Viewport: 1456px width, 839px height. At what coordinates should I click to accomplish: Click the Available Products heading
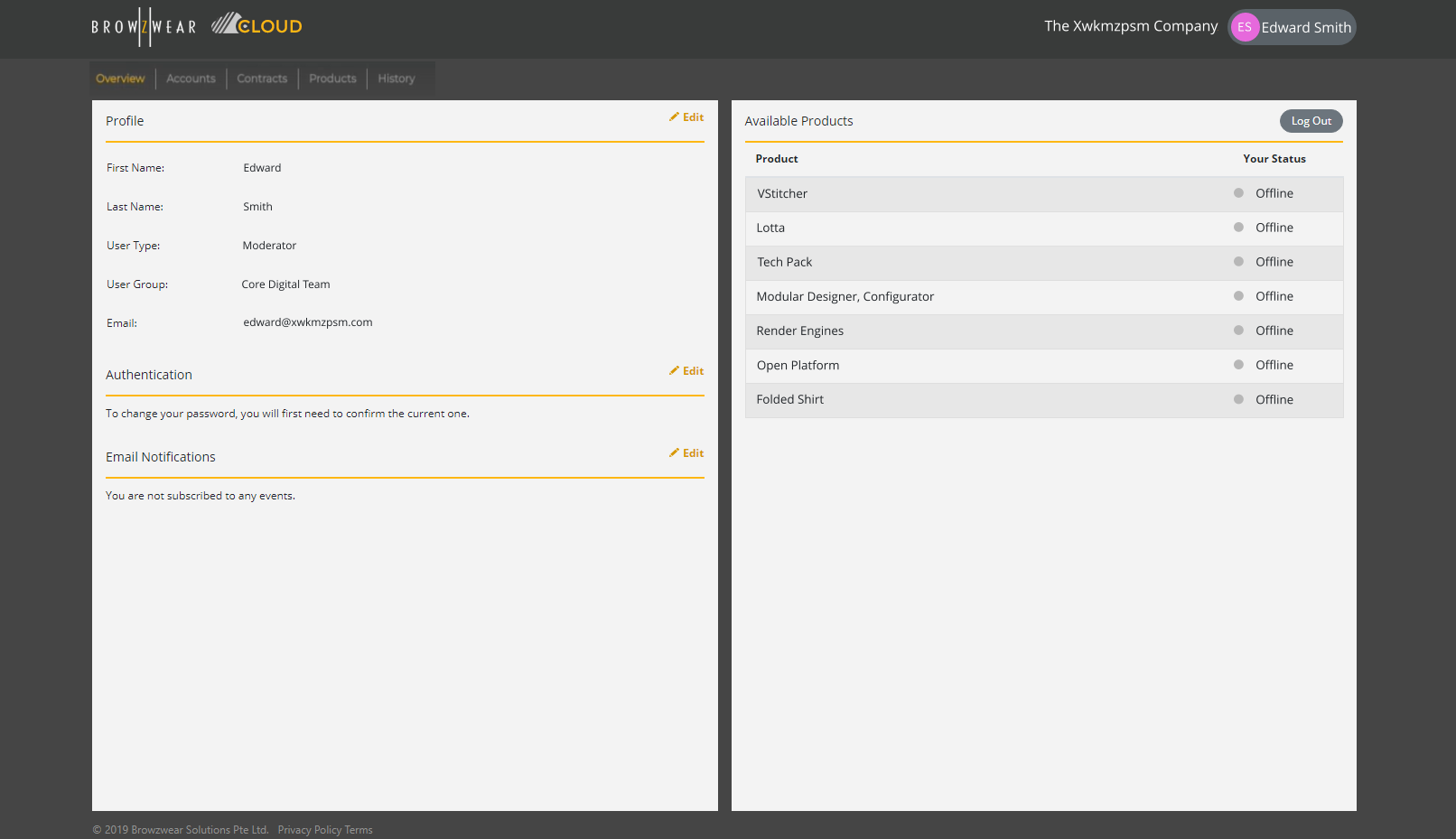point(798,121)
